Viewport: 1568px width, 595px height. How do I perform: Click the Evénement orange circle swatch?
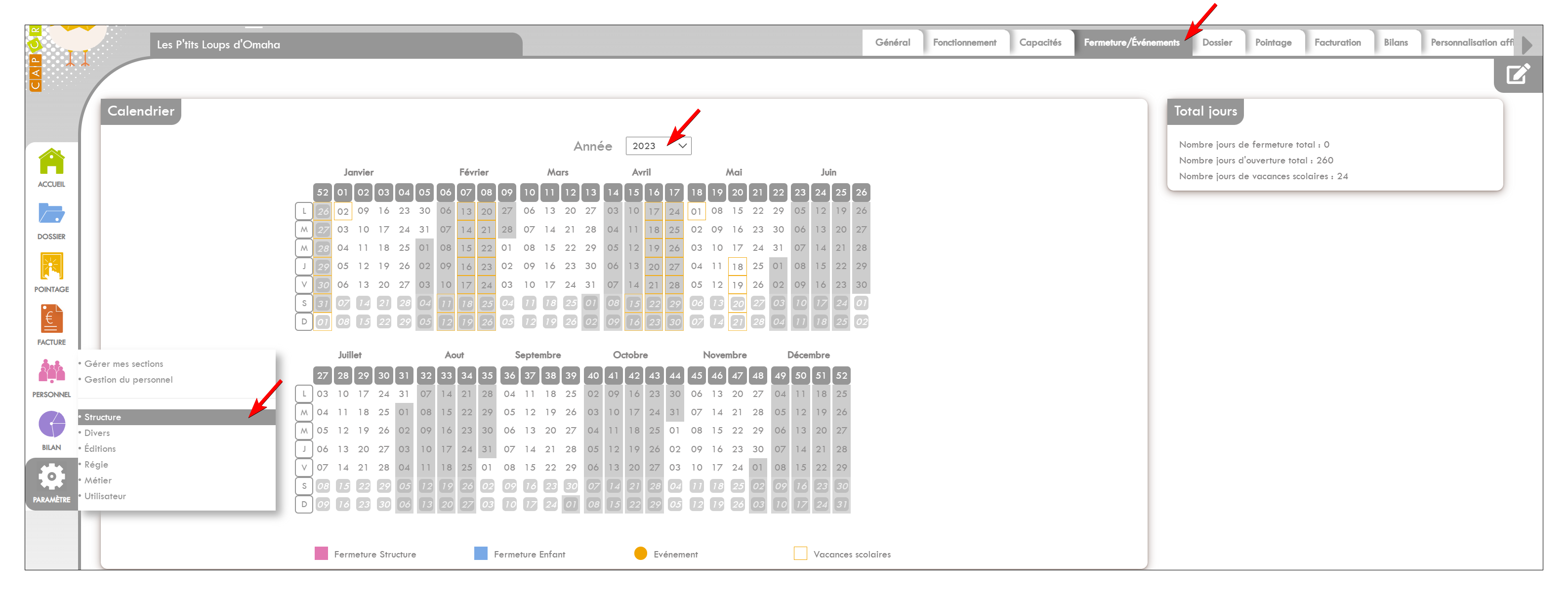[640, 554]
